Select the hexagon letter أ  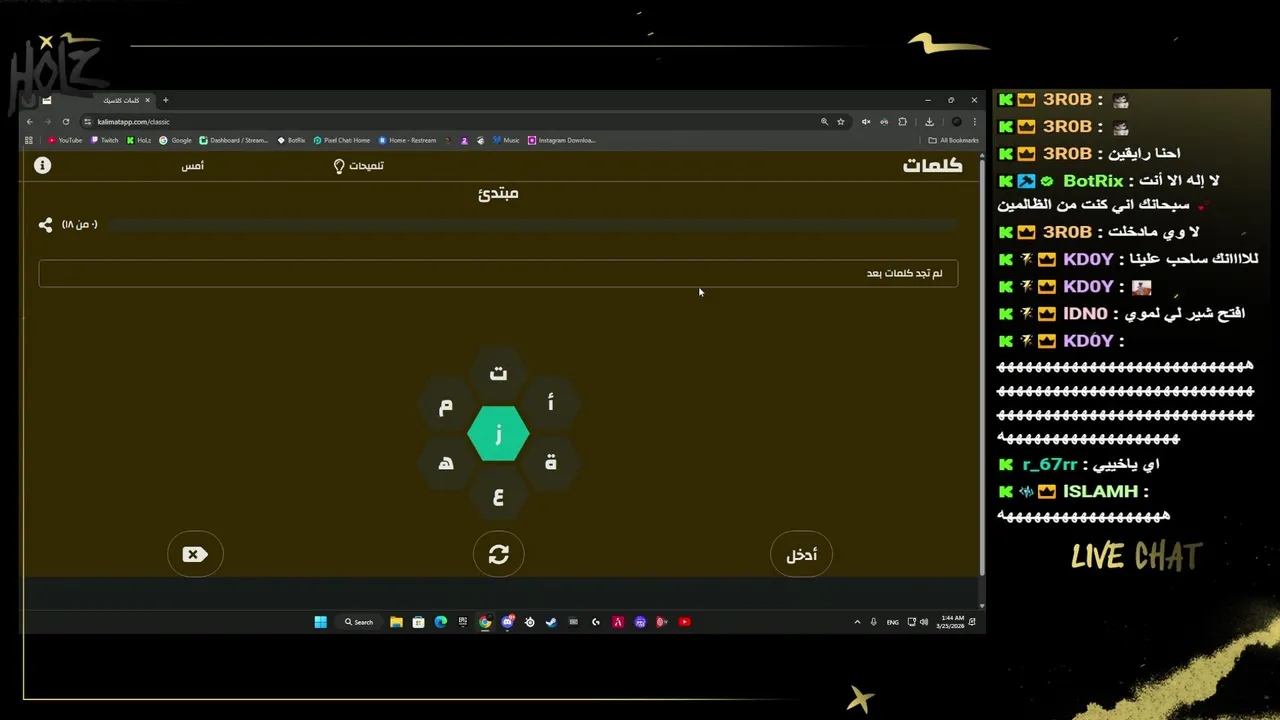[550, 403]
